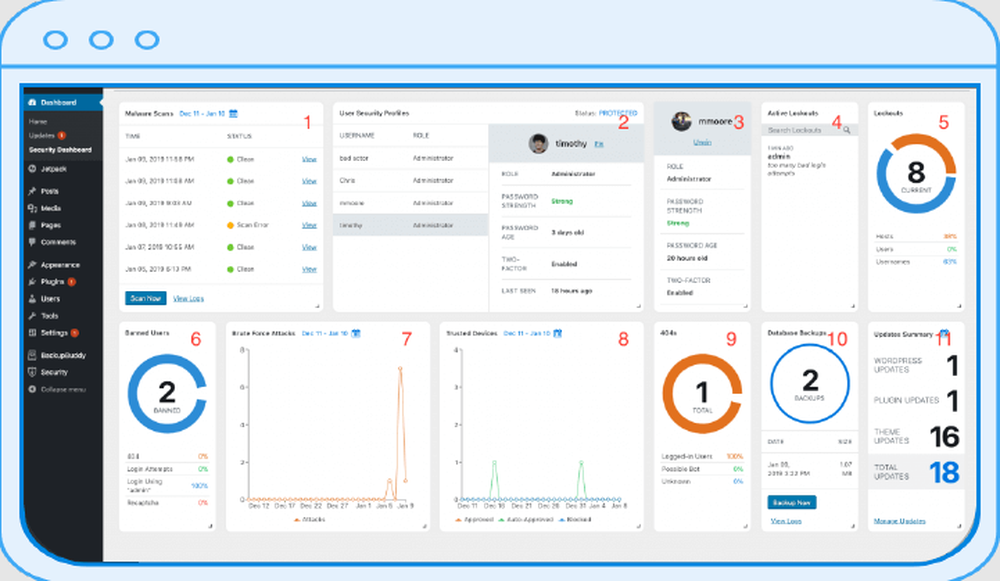
Task: Toggle the Attacks legend in chart
Action: click(x=309, y=520)
